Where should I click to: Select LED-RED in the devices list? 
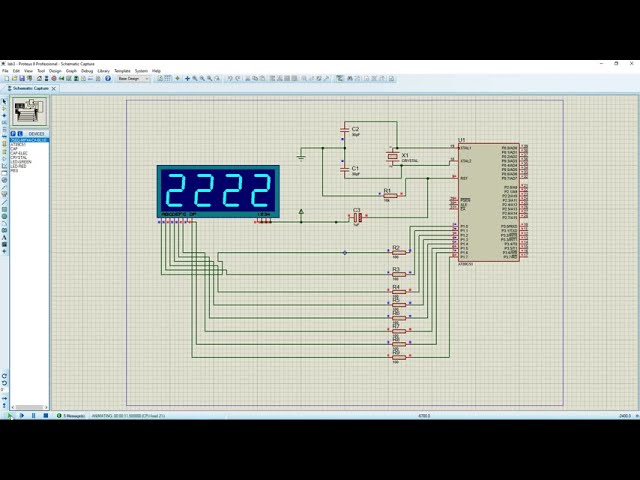point(18,167)
